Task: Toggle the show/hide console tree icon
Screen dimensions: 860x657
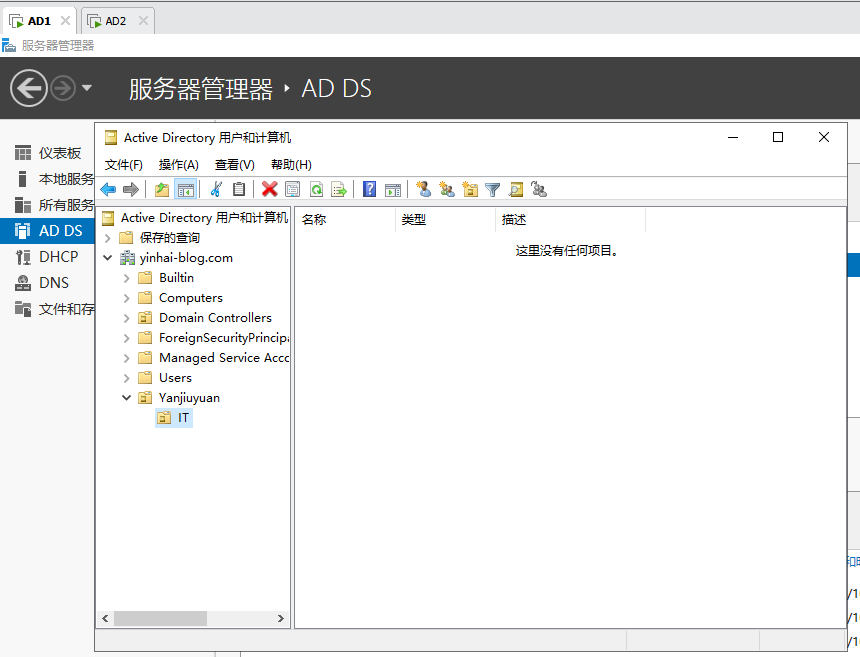Action: (185, 190)
